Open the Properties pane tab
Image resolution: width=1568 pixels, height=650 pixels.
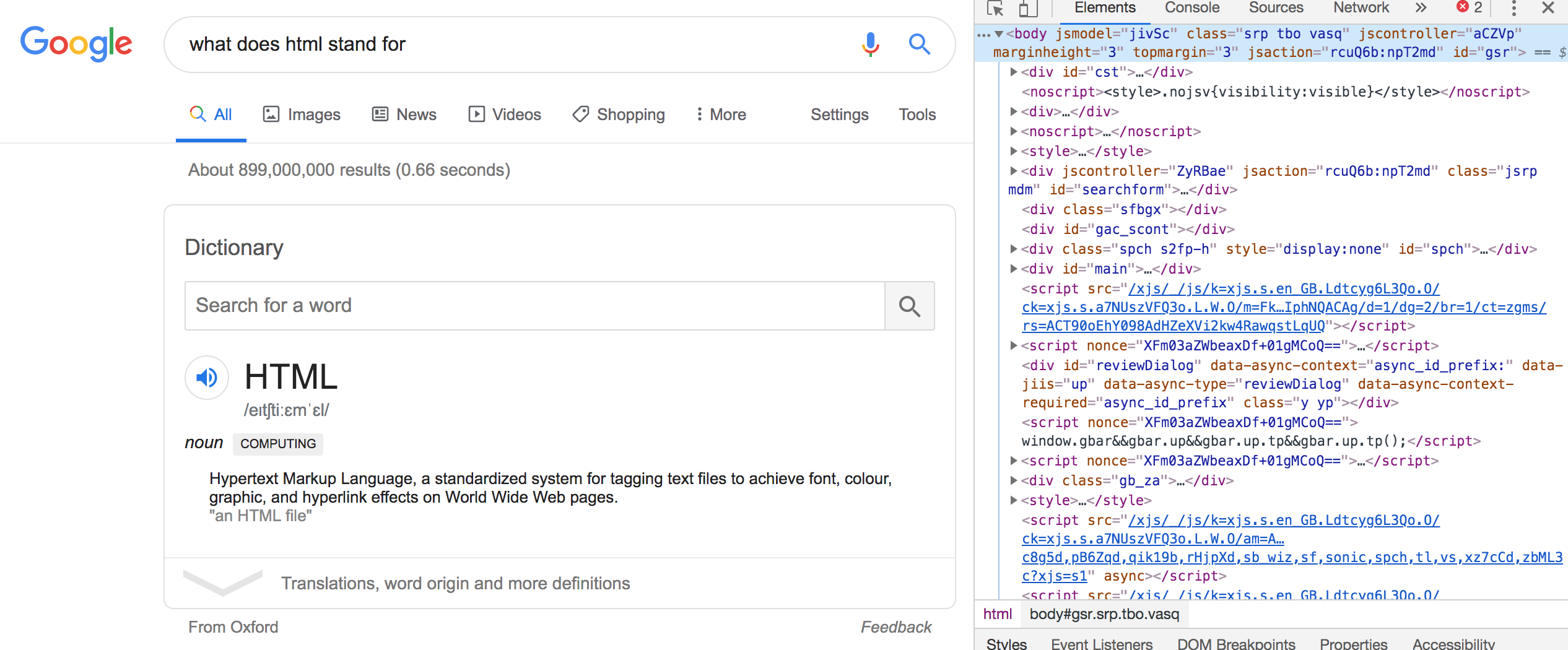pyautogui.click(x=1354, y=643)
